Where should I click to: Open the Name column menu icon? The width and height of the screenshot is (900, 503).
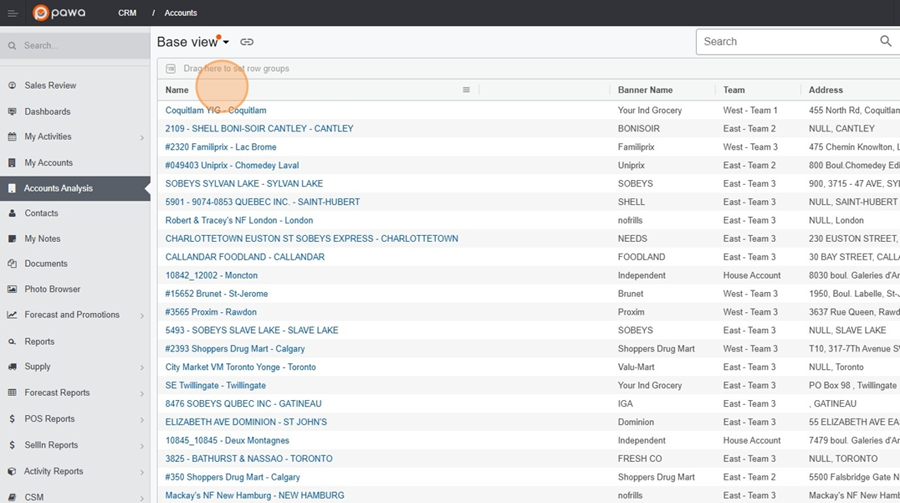(466, 90)
